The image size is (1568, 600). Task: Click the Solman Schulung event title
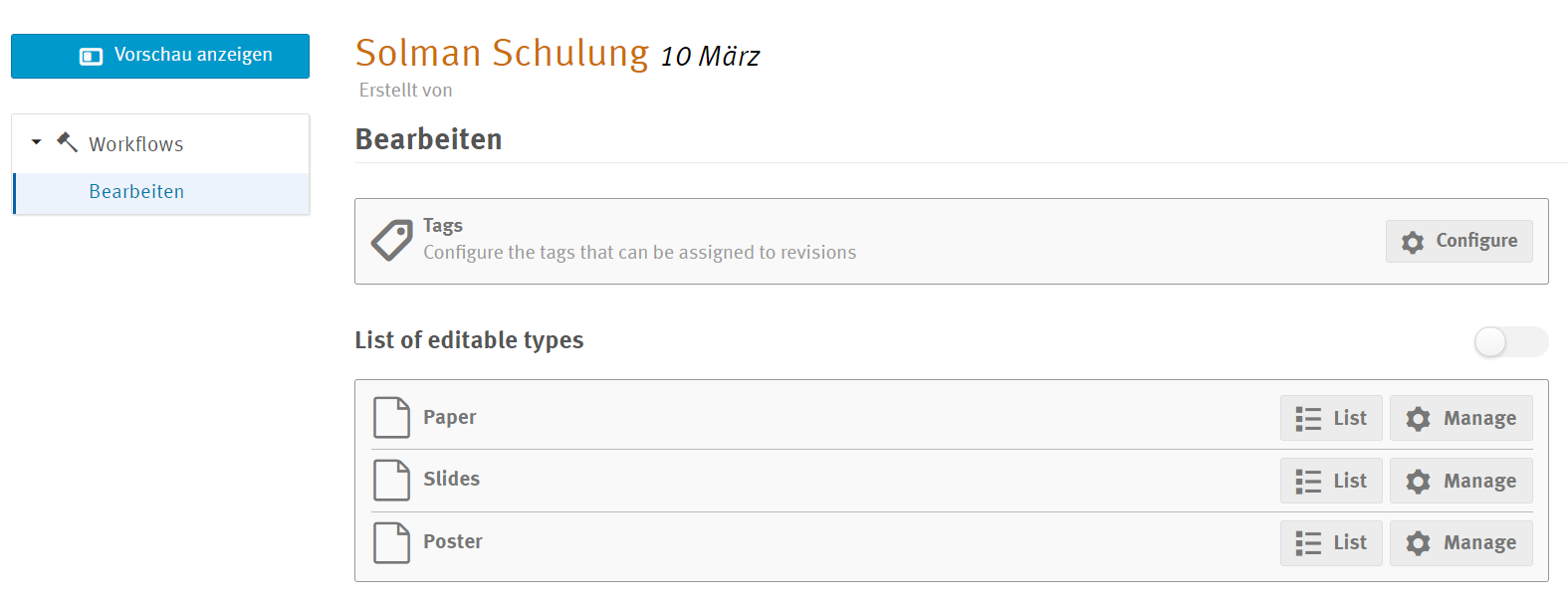pos(502,53)
